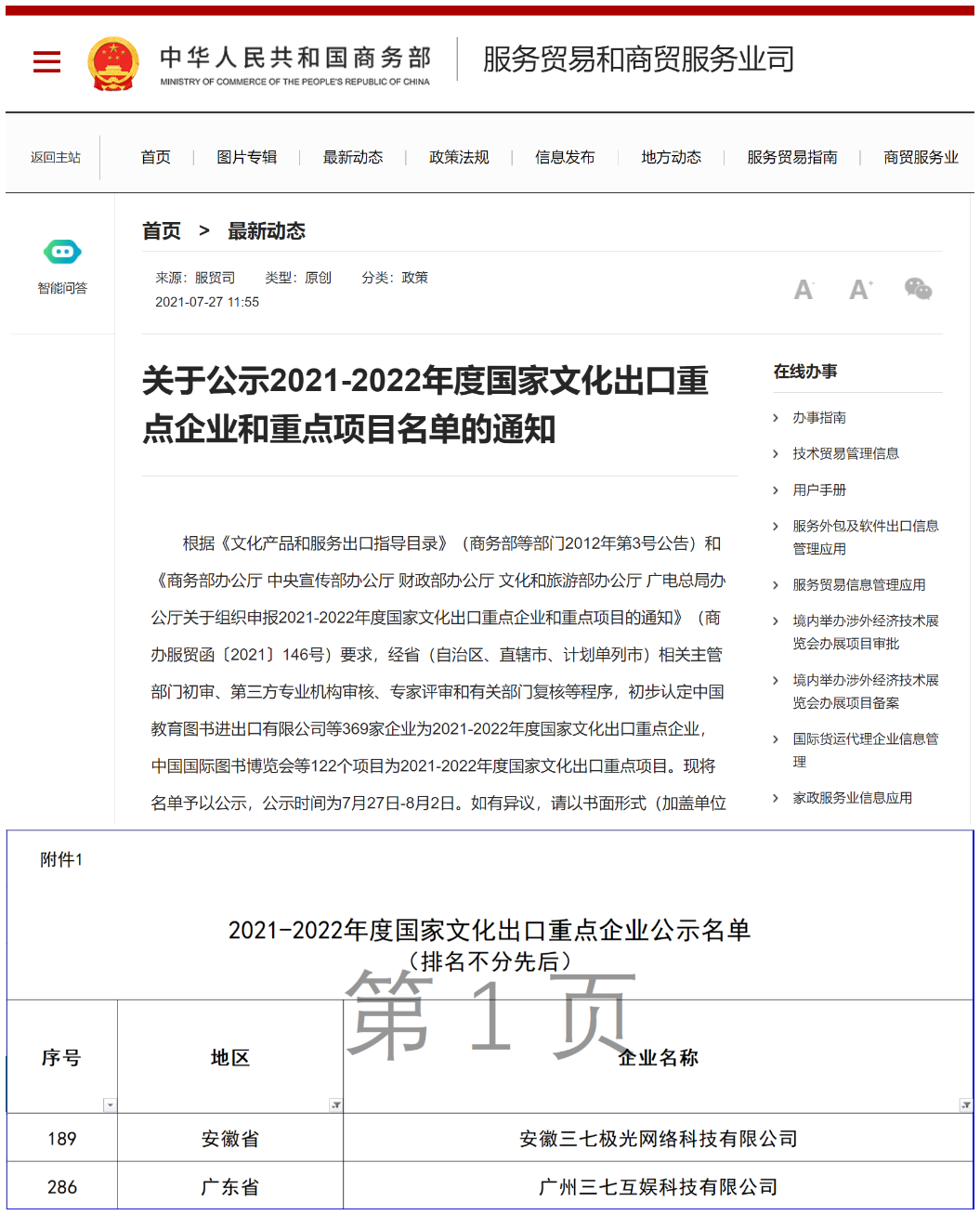Open the red hamburger menu
The image size is (980, 1215).
[46, 62]
